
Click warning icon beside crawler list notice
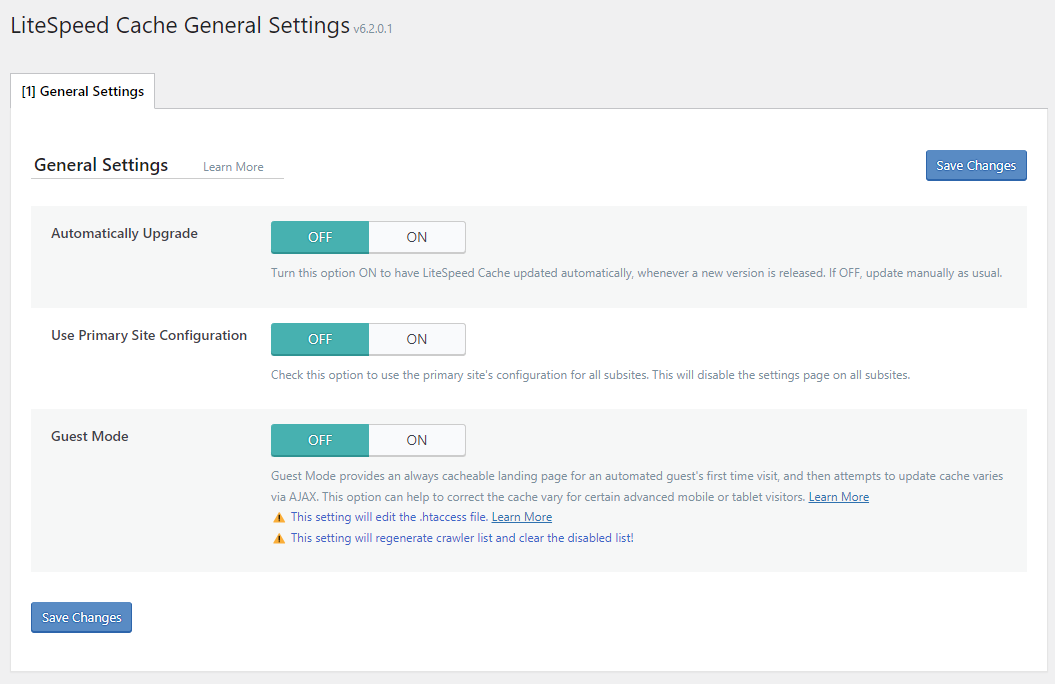(279, 538)
